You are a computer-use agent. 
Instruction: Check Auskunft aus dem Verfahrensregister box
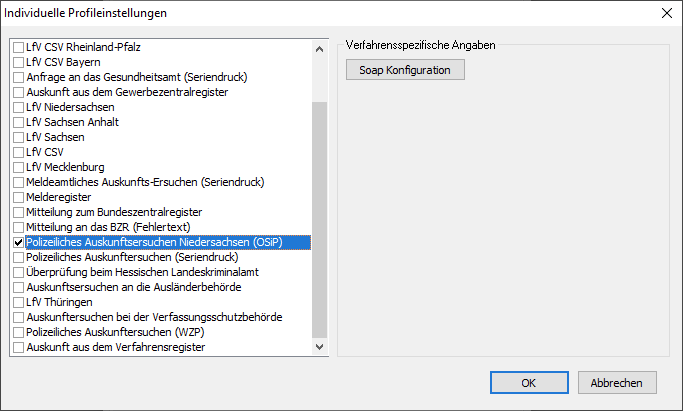click(18, 347)
